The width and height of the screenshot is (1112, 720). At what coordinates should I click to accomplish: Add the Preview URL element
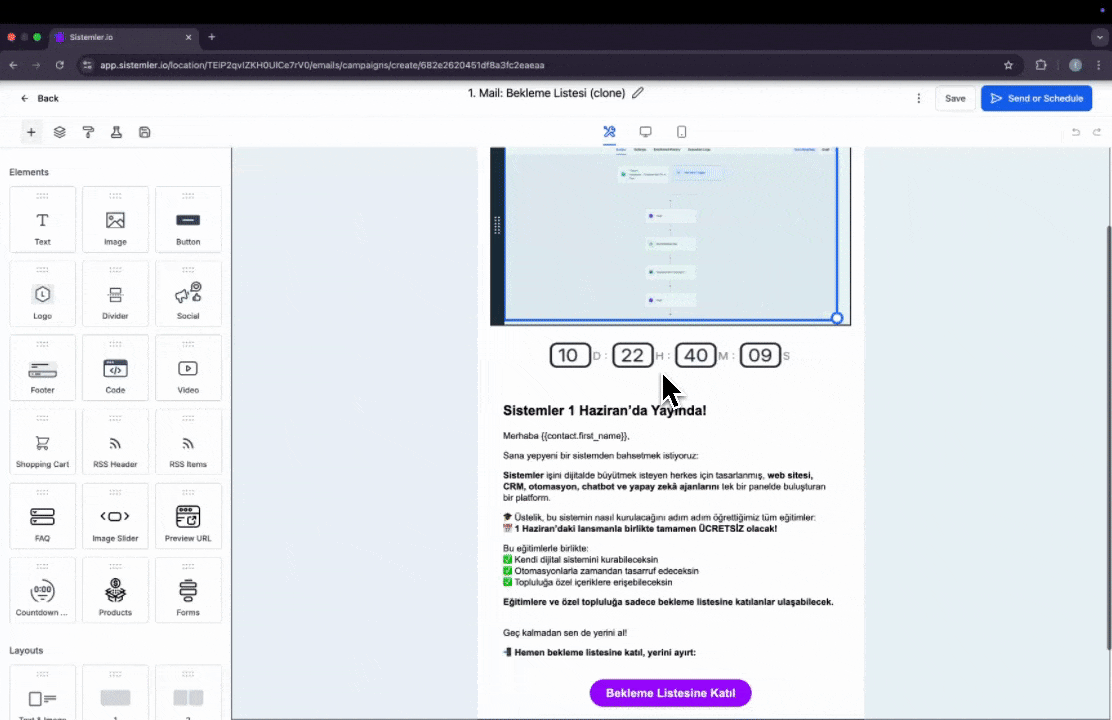(188, 516)
